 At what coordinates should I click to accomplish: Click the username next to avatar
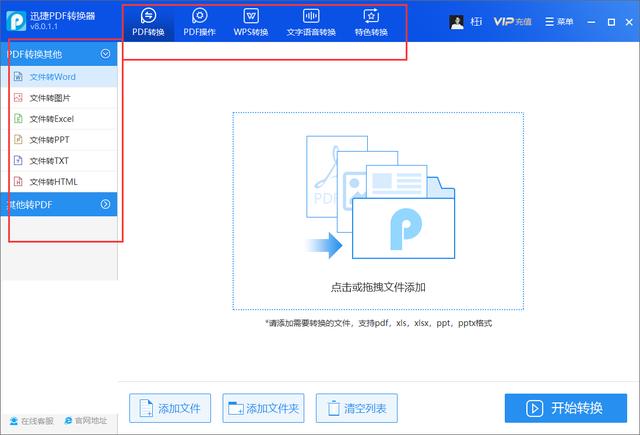click(x=476, y=22)
